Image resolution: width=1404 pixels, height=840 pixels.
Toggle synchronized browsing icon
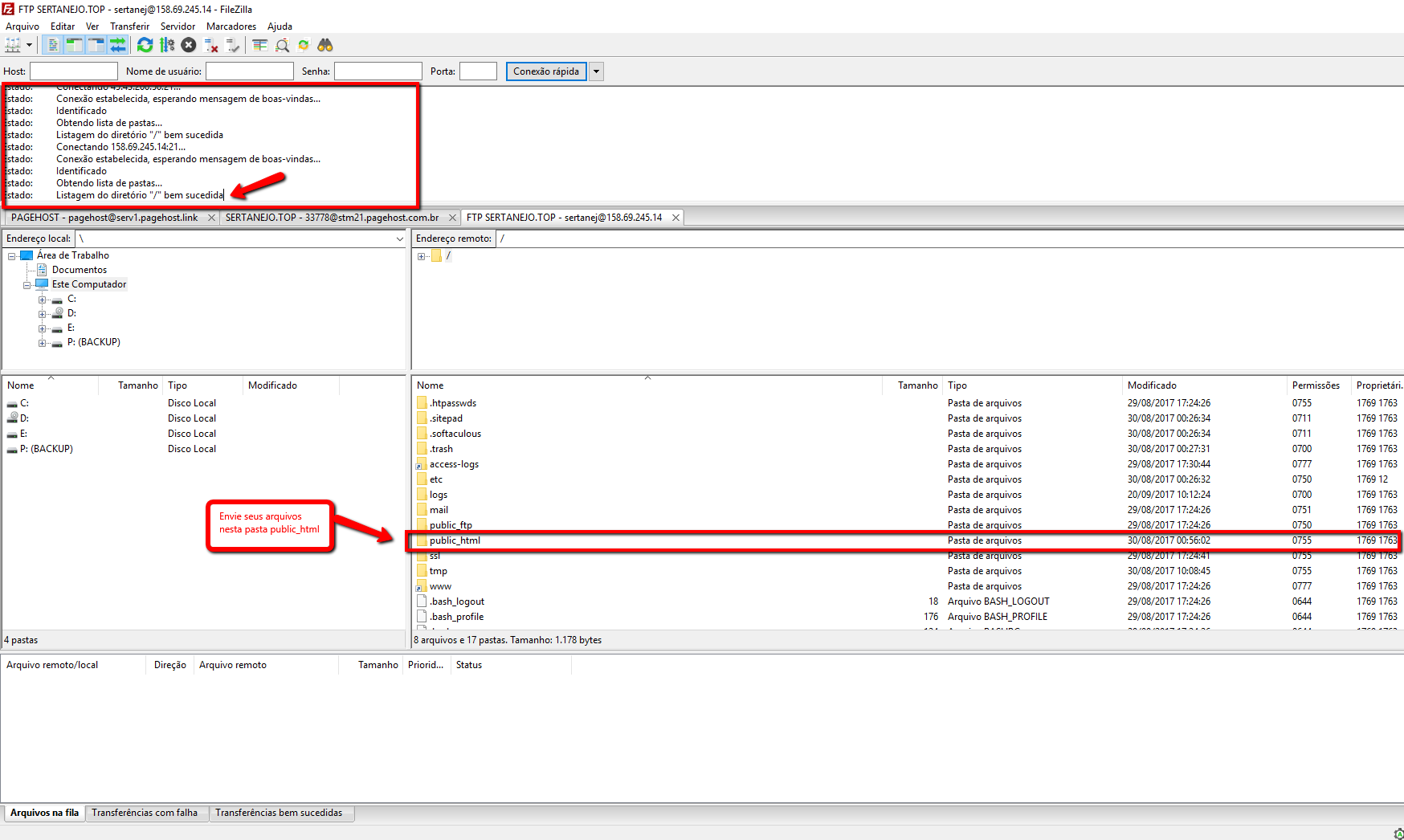click(x=304, y=45)
